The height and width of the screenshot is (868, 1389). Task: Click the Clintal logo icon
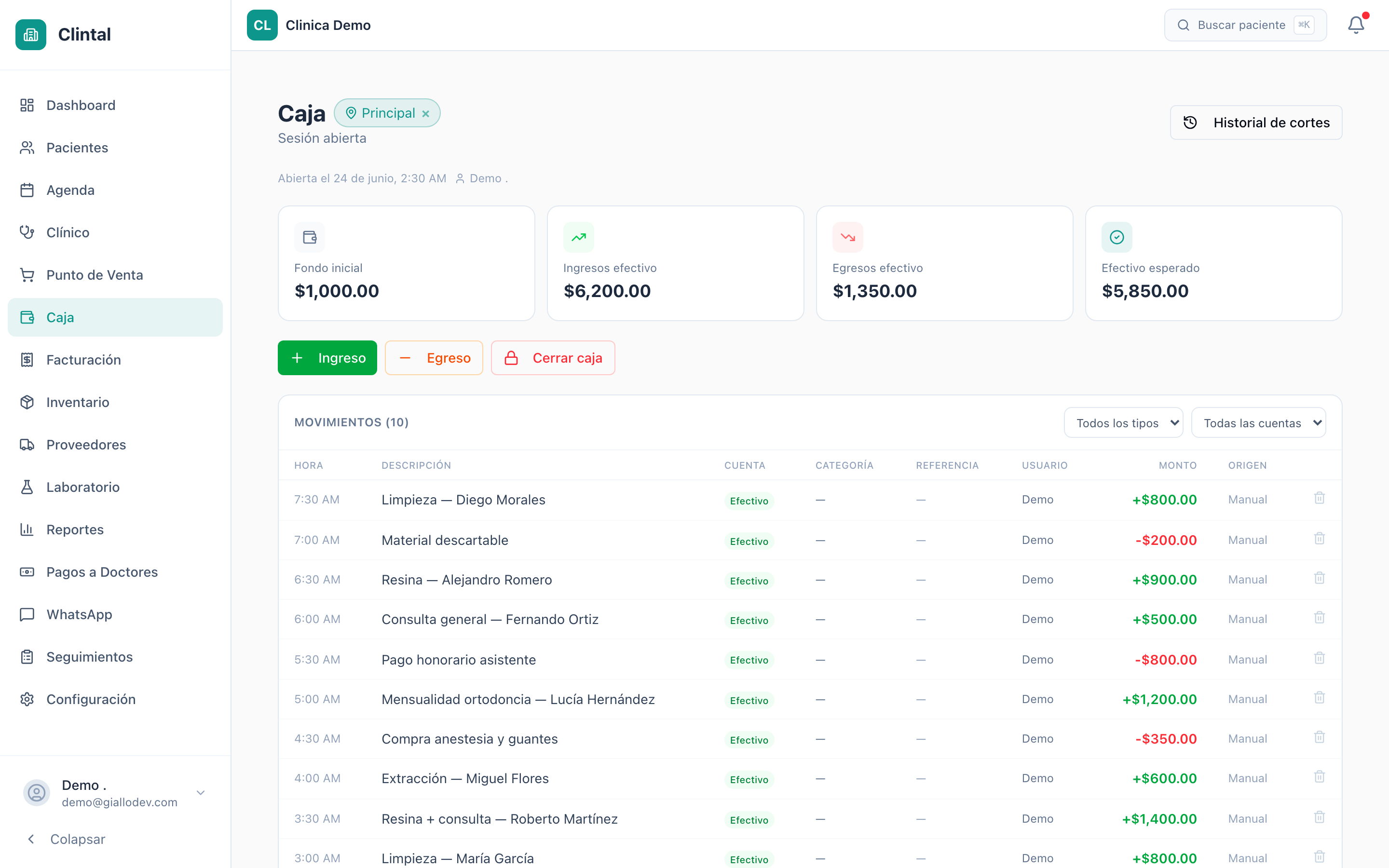pyautogui.click(x=31, y=35)
